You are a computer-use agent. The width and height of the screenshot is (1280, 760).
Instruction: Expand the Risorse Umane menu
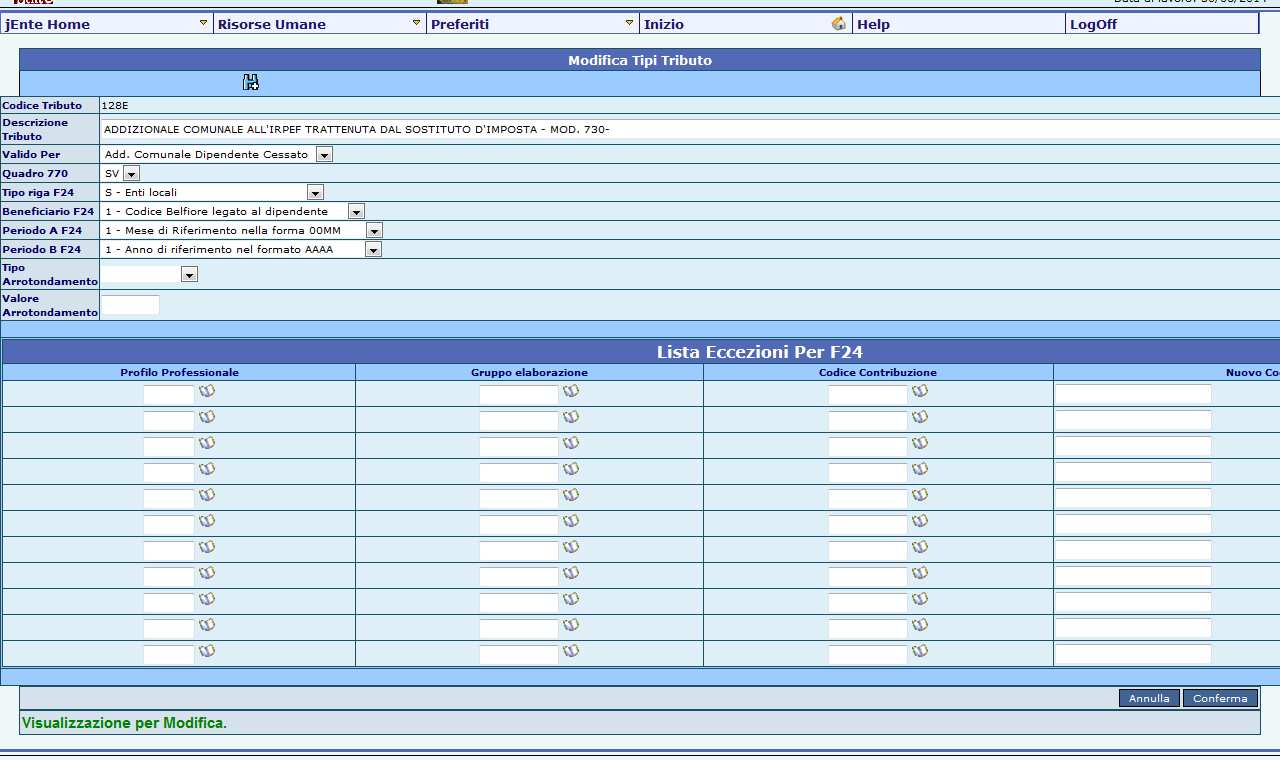click(320, 24)
